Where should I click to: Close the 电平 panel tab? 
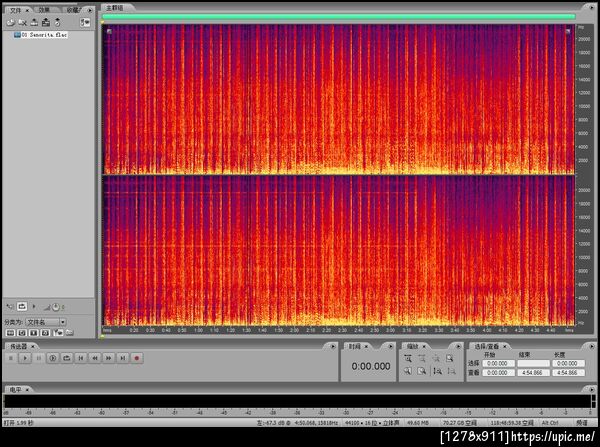click(27, 390)
